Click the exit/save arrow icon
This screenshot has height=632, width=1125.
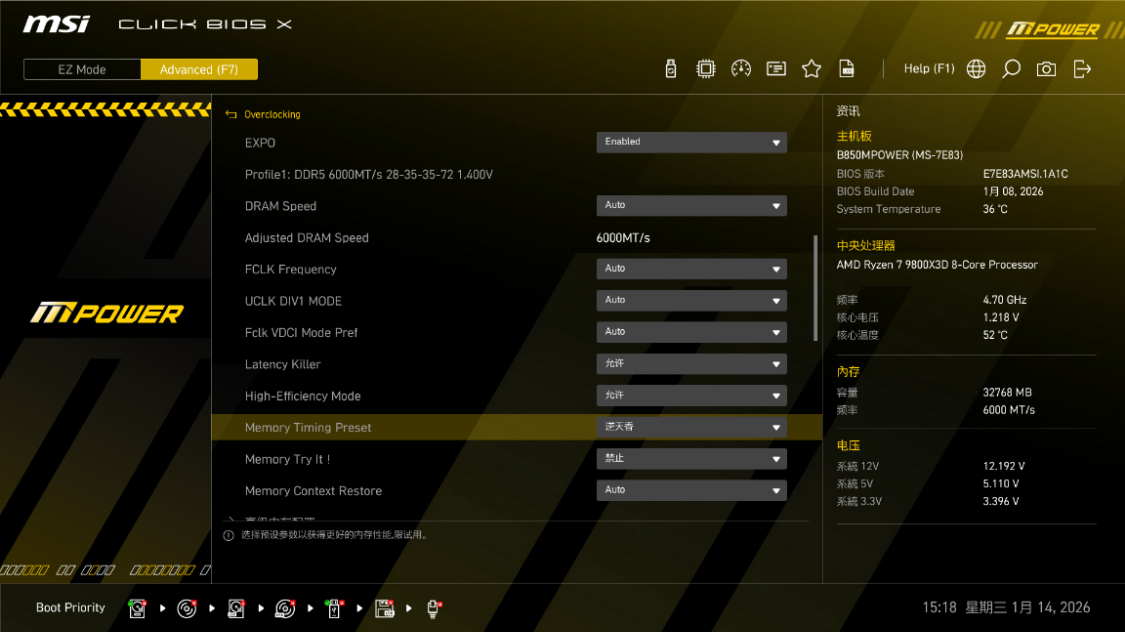[1082, 69]
